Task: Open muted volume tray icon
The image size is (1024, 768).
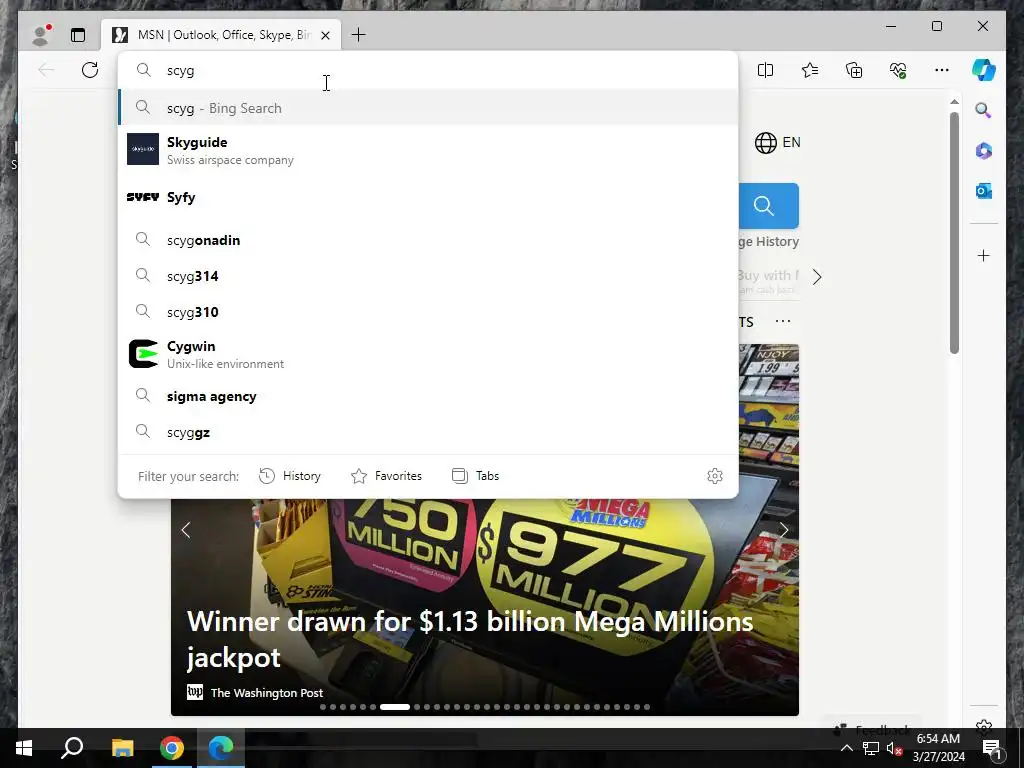Action: pyautogui.click(x=894, y=748)
